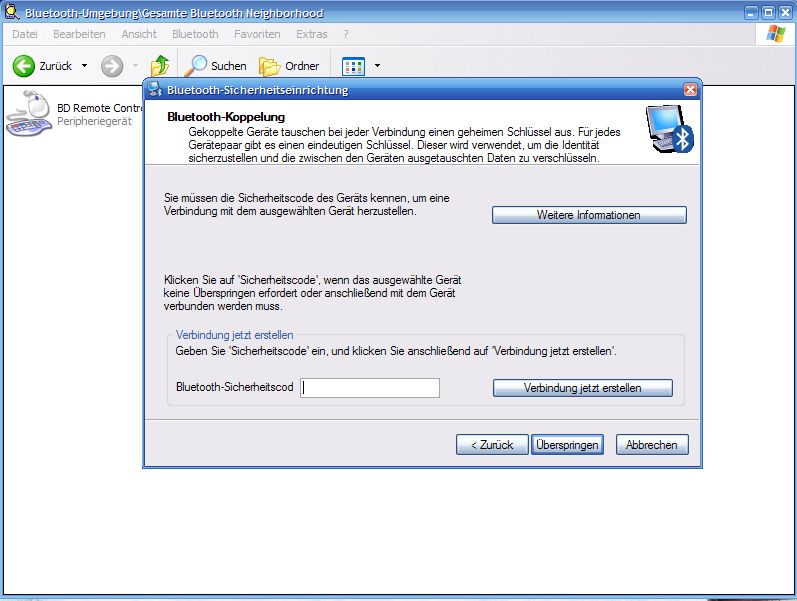Expand the Zurück history dropdown arrow
Image resolution: width=797 pixels, height=601 pixels.
[84, 66]
